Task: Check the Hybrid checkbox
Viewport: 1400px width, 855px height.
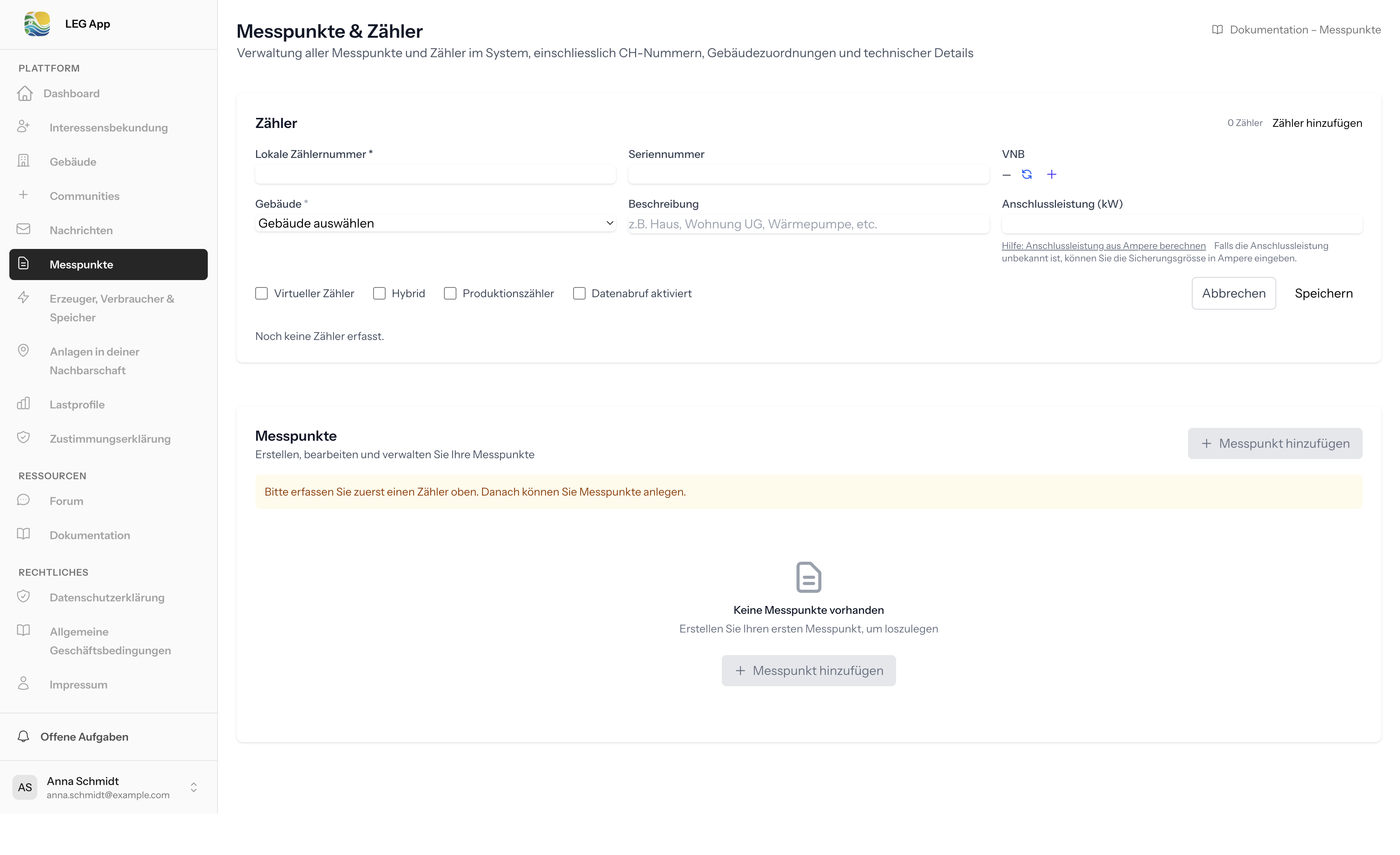Action: pos(379,293)
